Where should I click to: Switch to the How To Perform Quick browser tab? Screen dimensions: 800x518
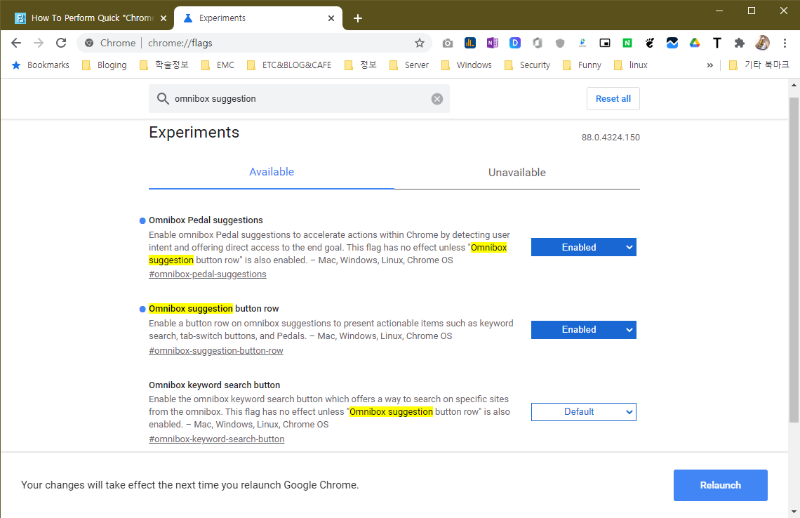[x=86, y=18]
